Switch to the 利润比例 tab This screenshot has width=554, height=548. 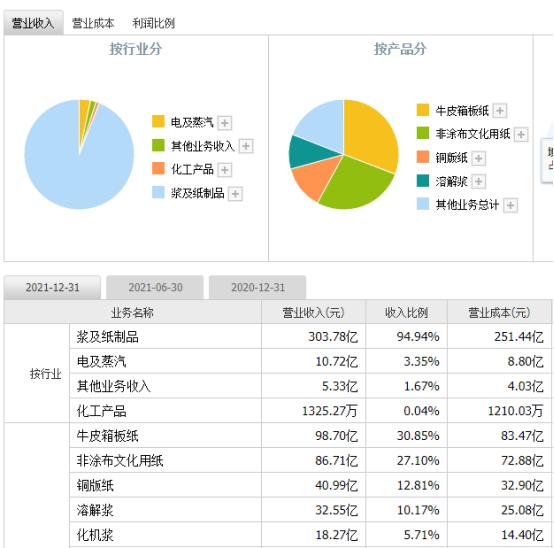pos(153,23)
